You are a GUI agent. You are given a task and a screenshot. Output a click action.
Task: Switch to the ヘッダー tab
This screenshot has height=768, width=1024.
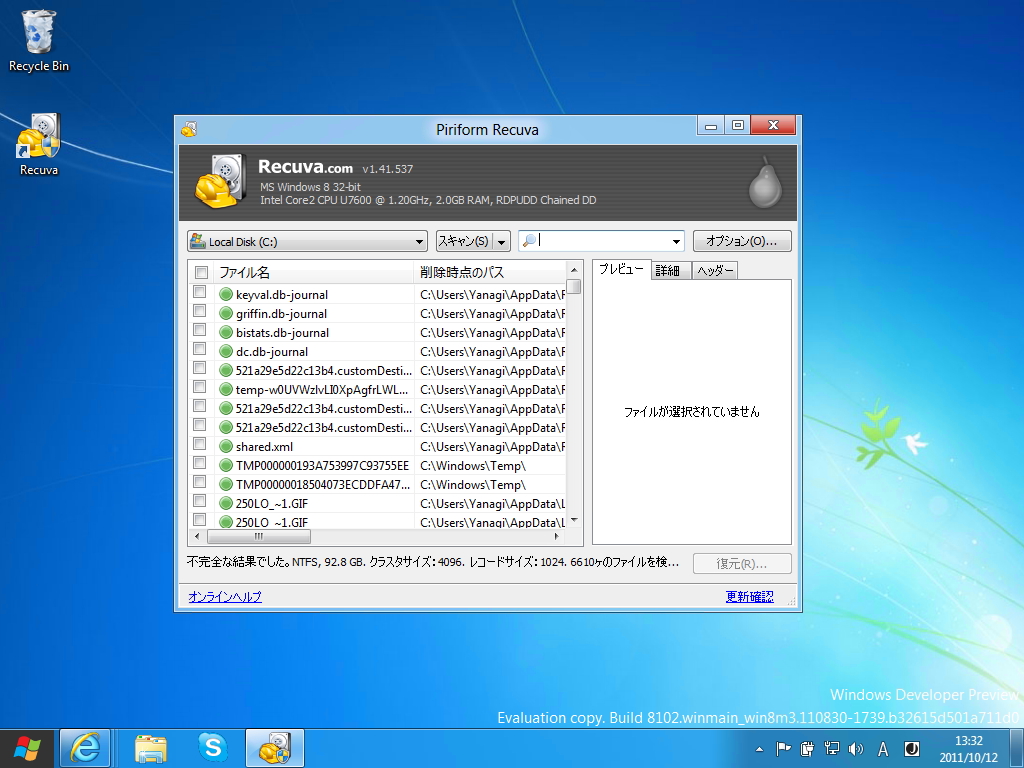coord(713,269)
